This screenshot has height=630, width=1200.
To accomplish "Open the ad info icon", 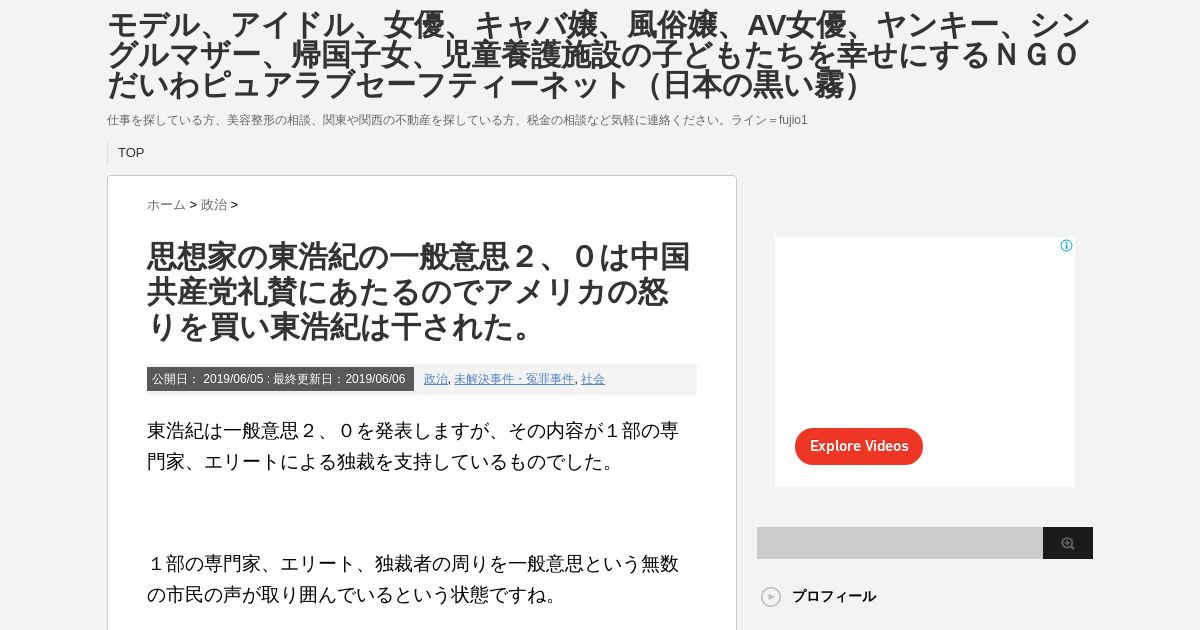I will (x=1066, y=246).
